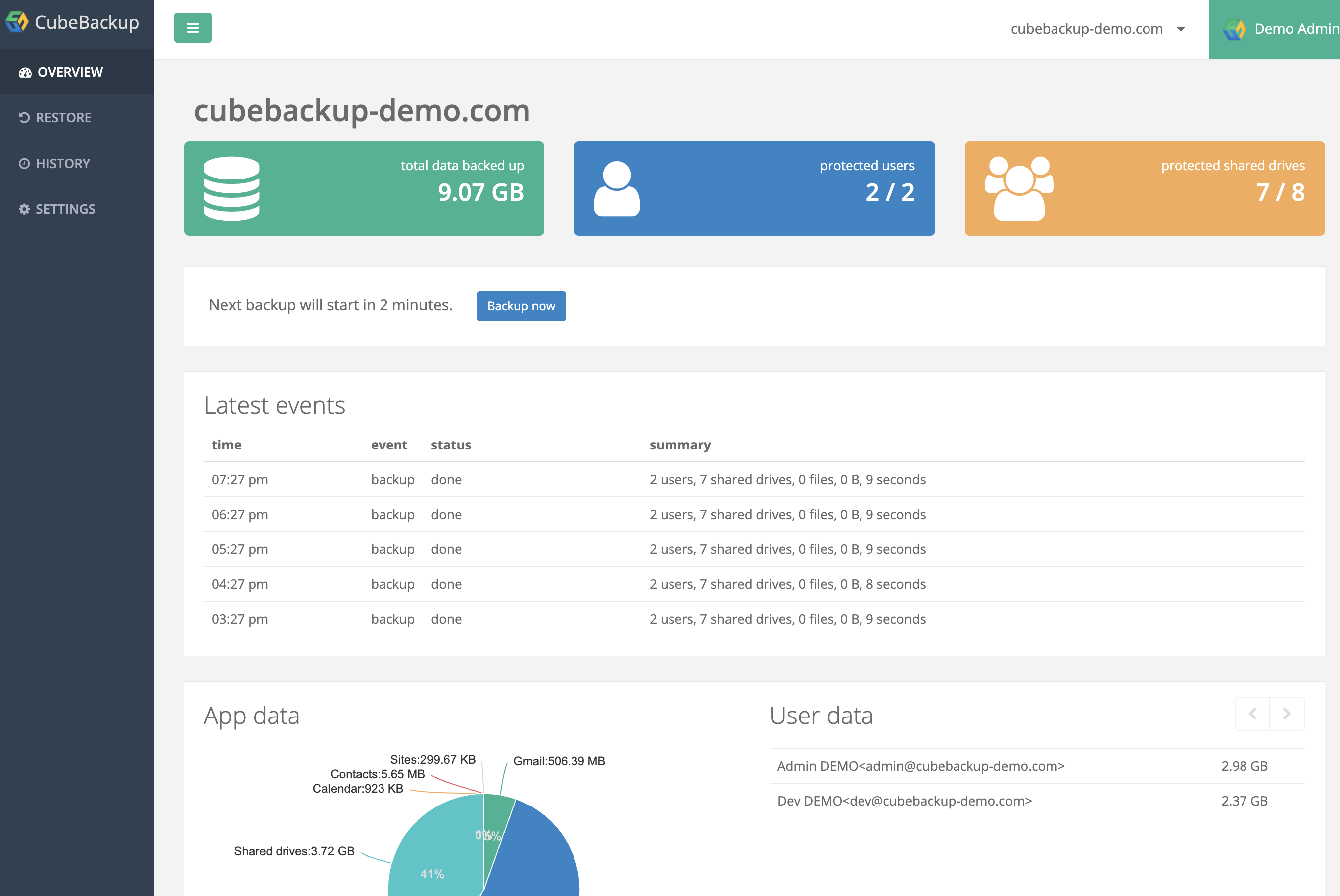Click the Overview dashboard gauge icon

[25, 73]
